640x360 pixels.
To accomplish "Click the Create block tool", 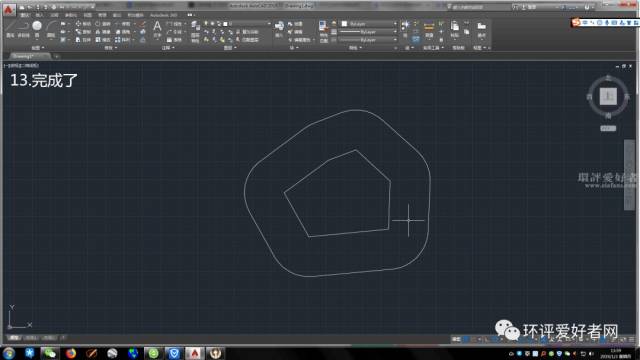I will [295, 24].
